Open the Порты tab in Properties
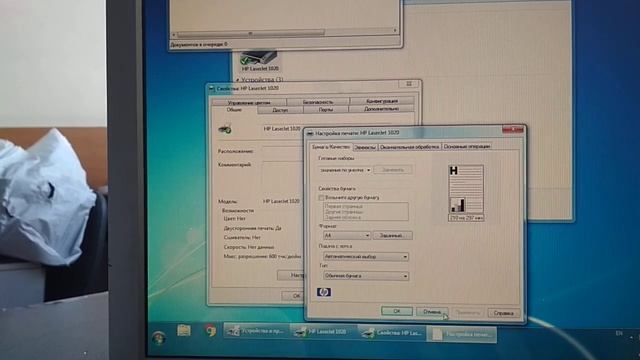Viewport: 640px width, 360px height. point(325,109)
